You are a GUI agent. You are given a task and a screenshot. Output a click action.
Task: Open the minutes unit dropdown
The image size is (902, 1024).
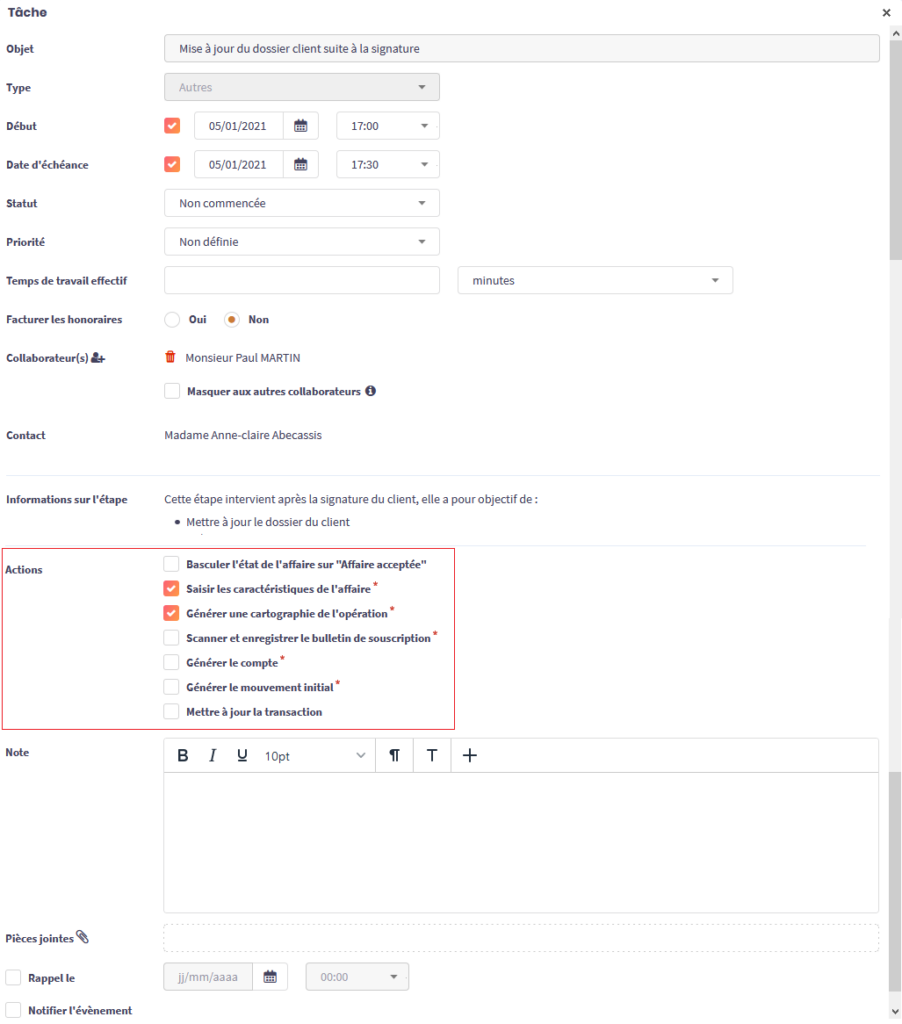click(x=594, y=281)
